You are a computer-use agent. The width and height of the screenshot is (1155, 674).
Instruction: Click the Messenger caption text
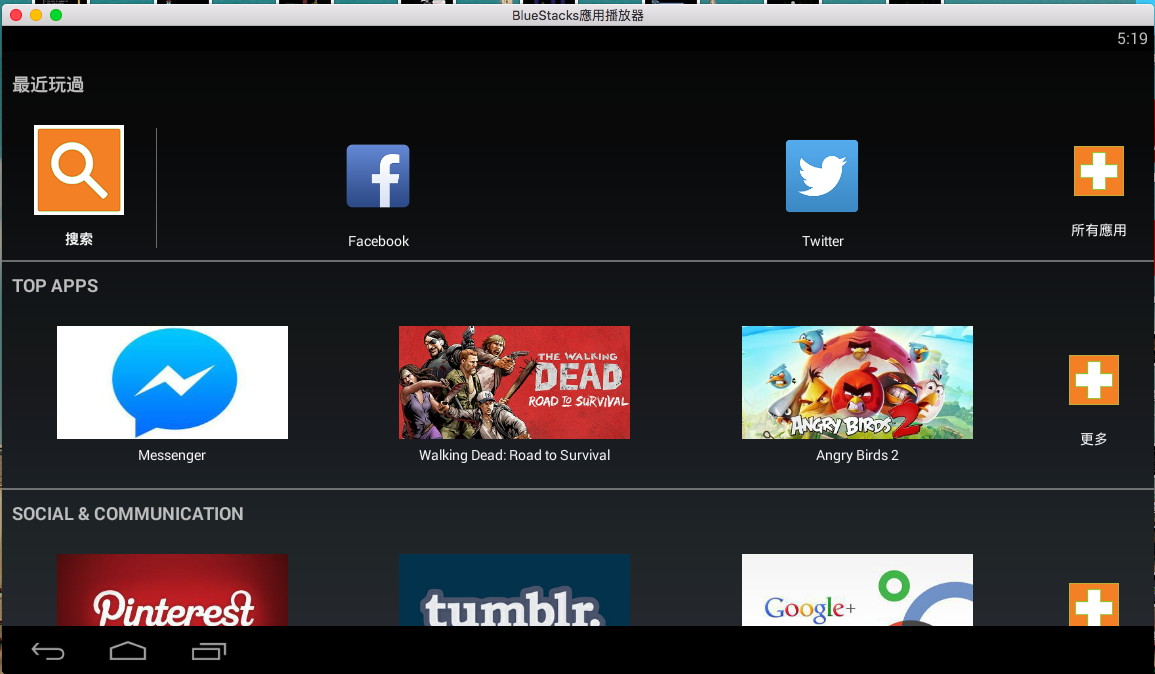click(172, 455)
